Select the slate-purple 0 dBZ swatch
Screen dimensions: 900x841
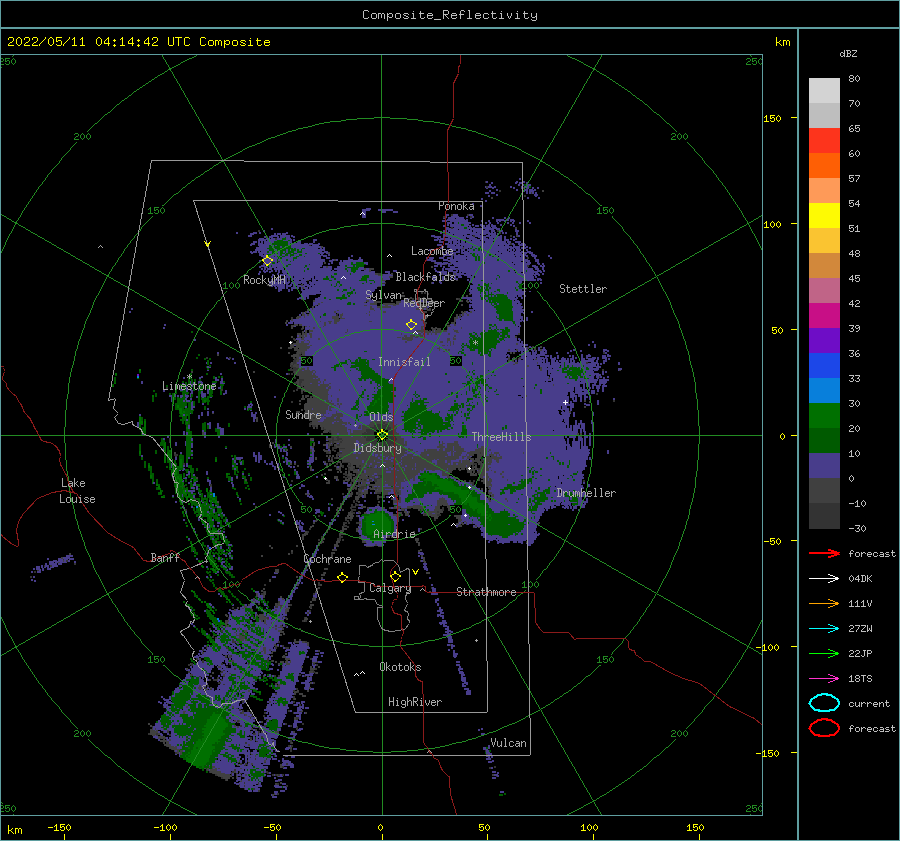[x=824, y=466]
